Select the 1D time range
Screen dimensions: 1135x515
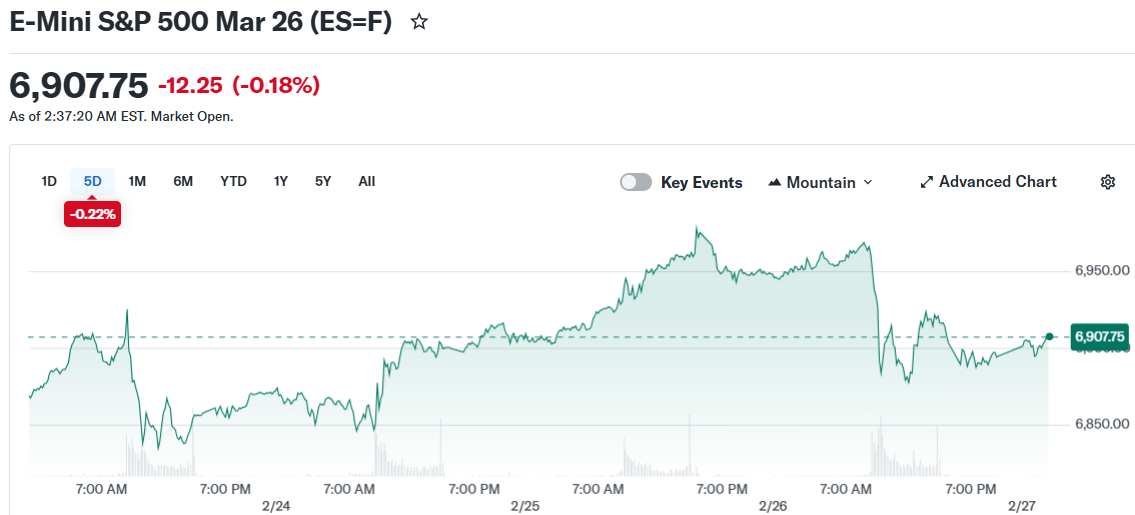[49, 181]
